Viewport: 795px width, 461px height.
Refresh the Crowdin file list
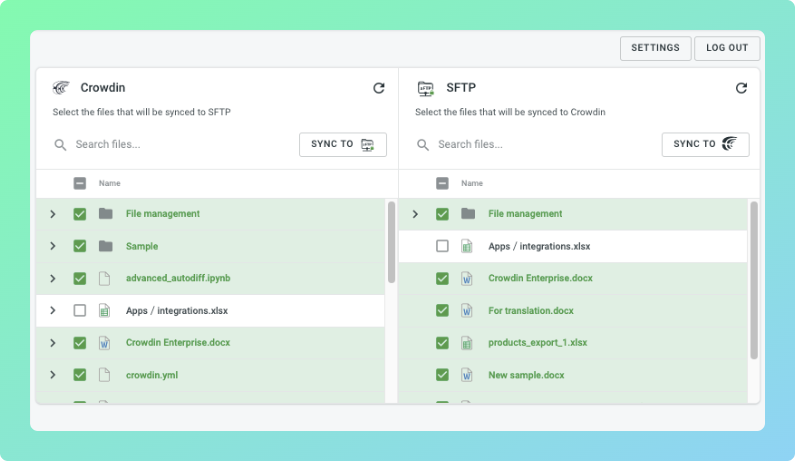click(x=379, y=88)
